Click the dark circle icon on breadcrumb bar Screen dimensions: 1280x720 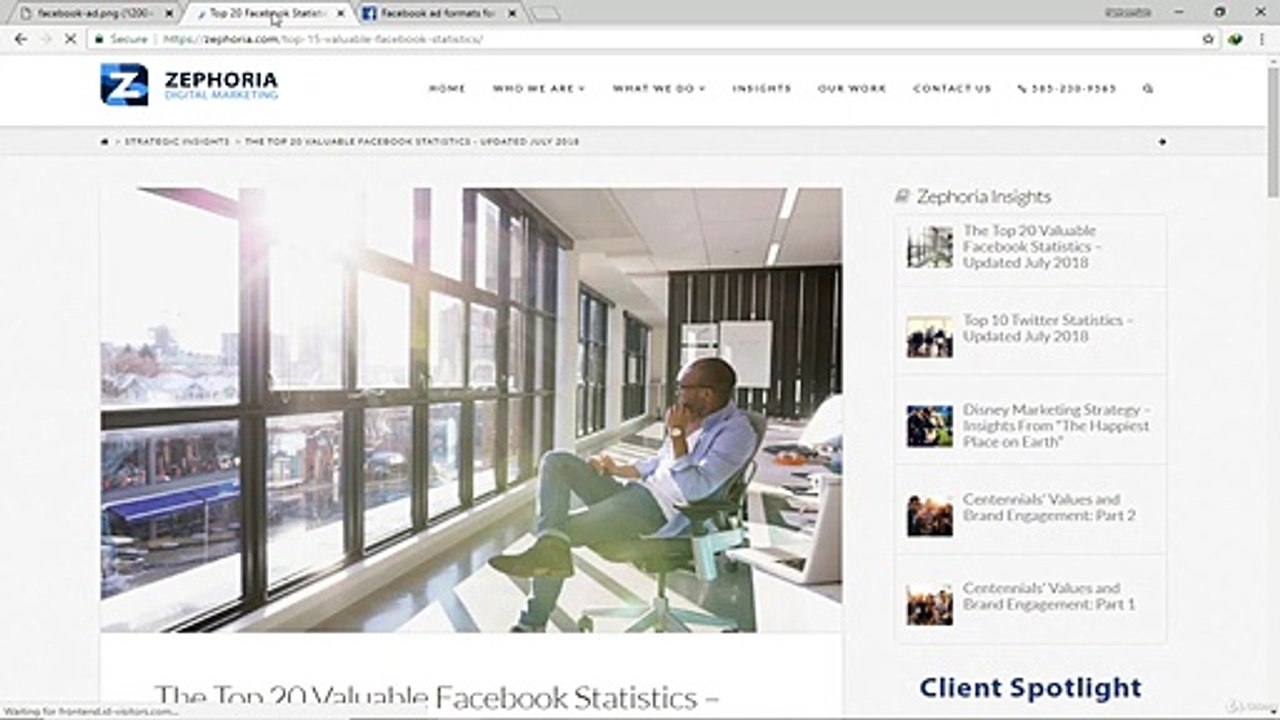[x=1162, y=142]
